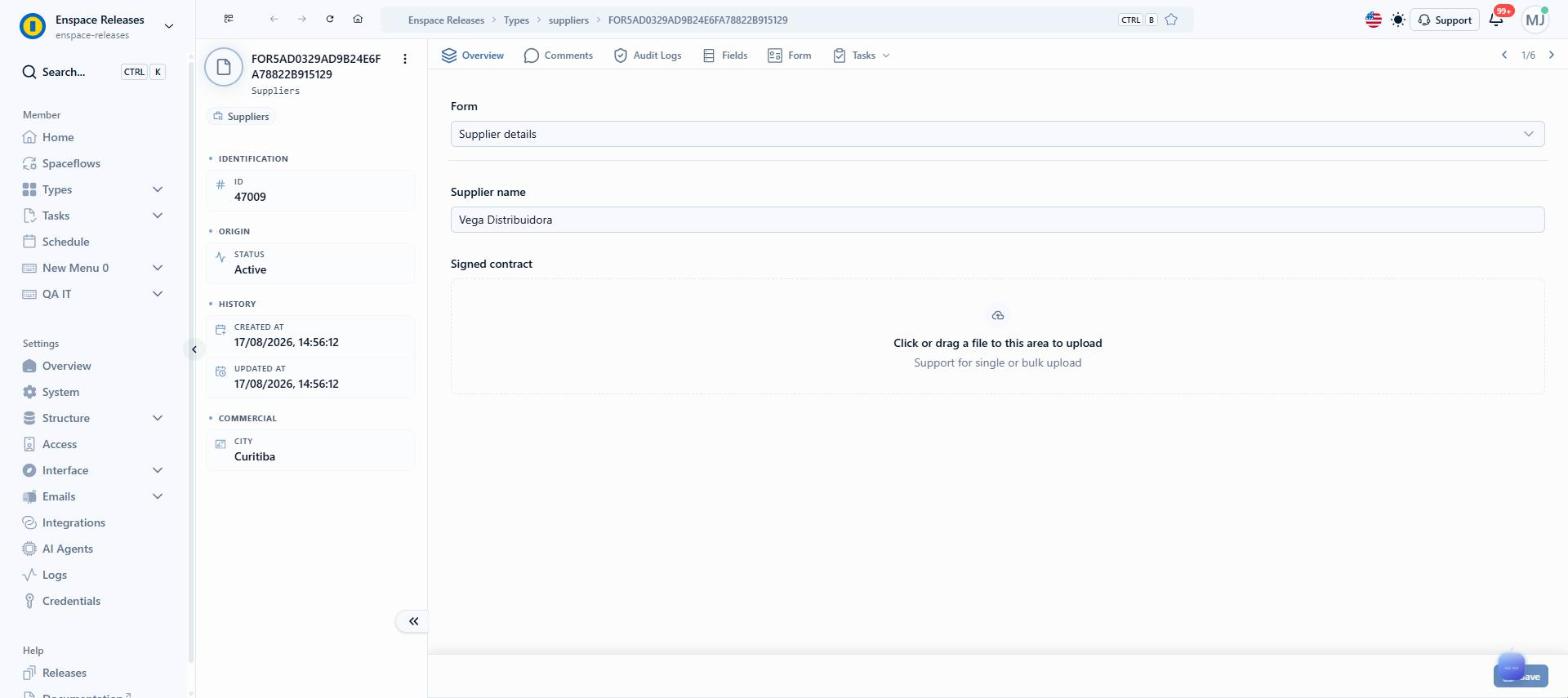Expand the Interface settings menu

157,470
